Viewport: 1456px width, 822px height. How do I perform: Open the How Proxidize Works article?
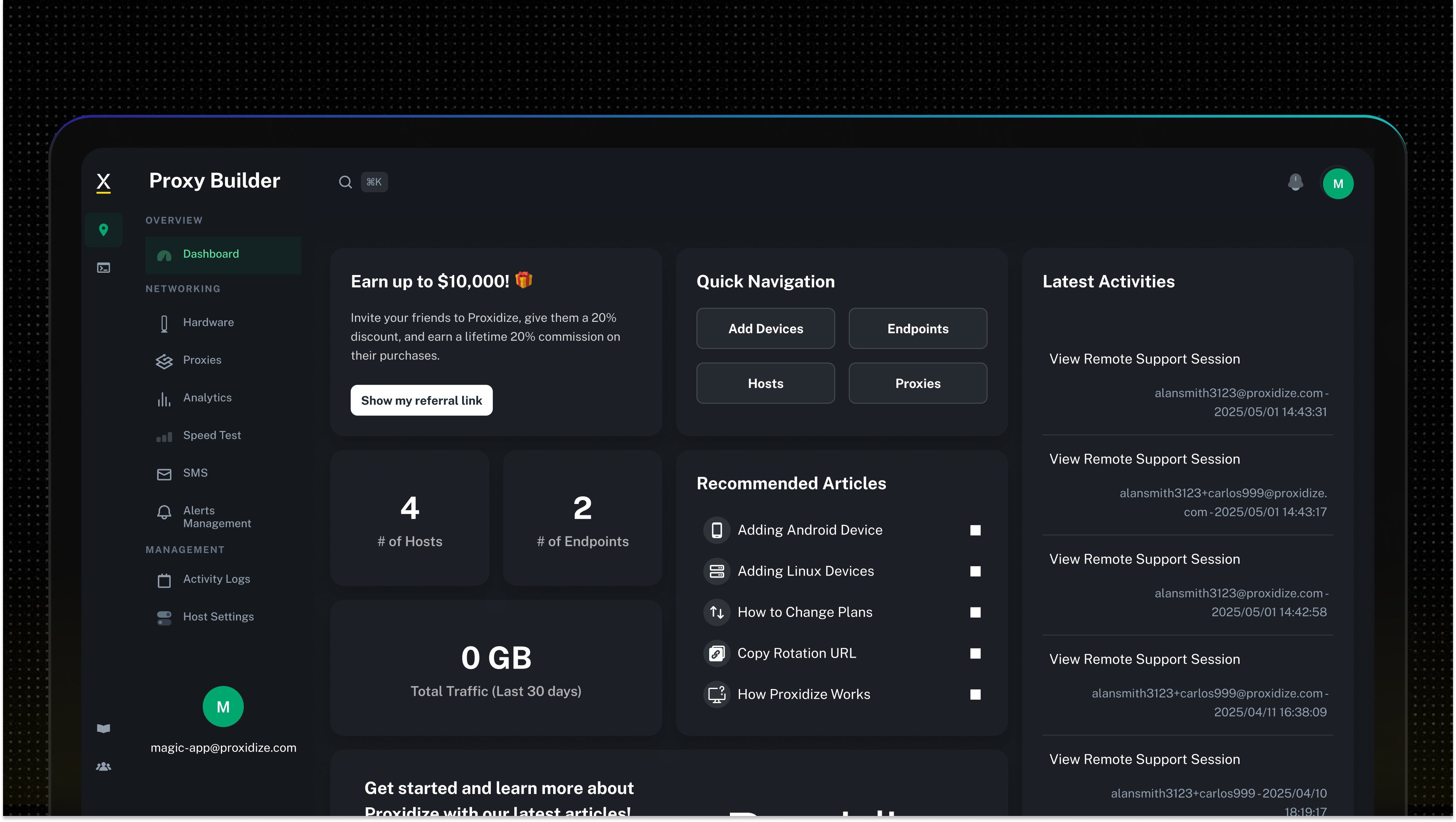tap(842, 694)
